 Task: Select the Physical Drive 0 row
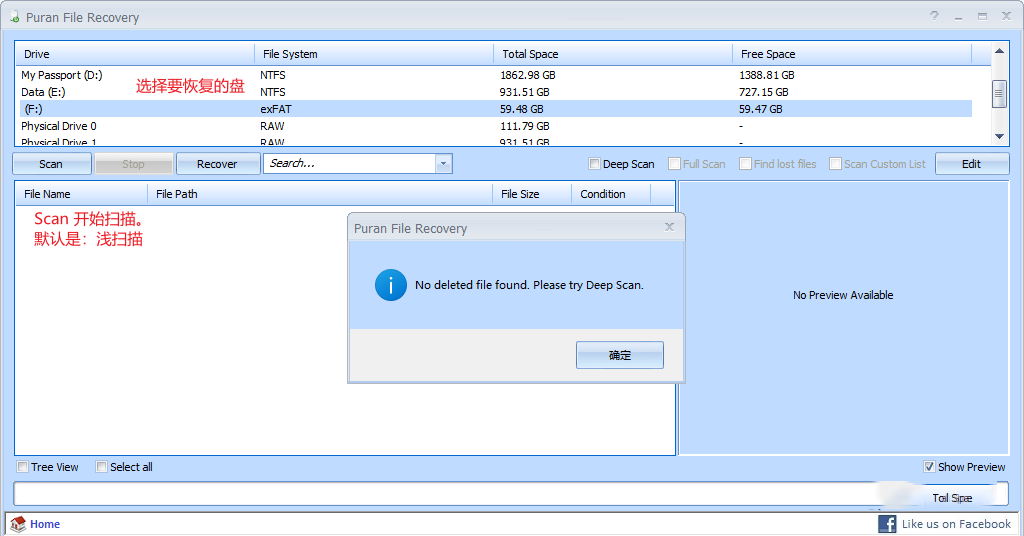pyautogui.click(x=494, y=126)
